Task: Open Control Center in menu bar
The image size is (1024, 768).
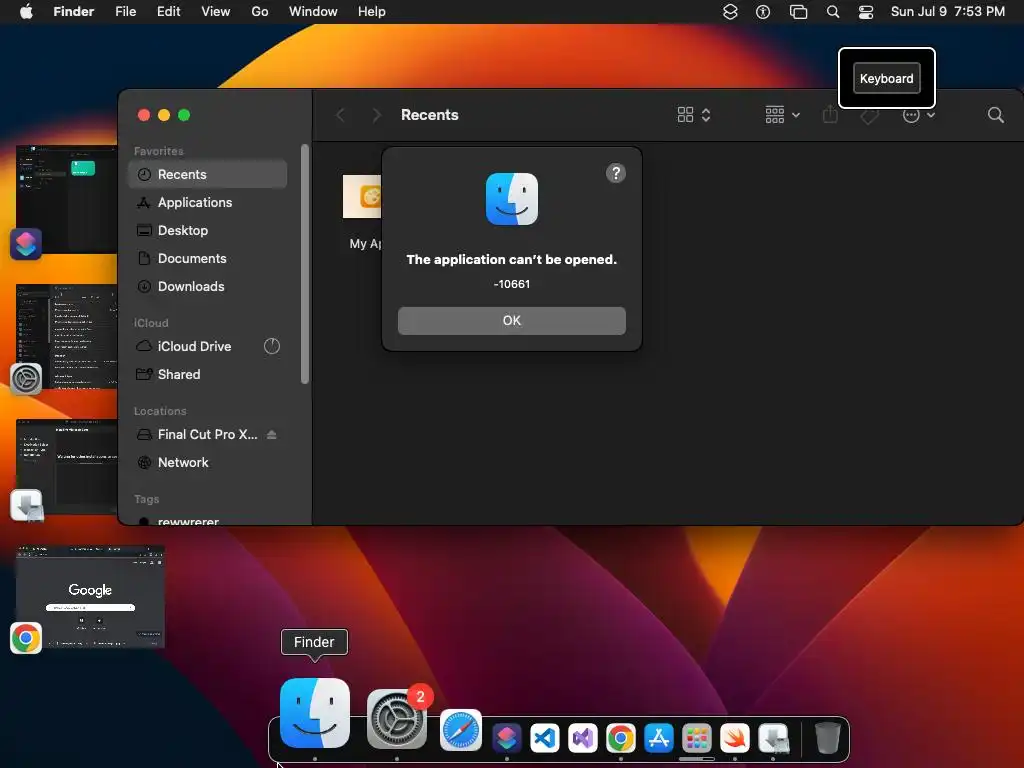Action: point(866,11)
